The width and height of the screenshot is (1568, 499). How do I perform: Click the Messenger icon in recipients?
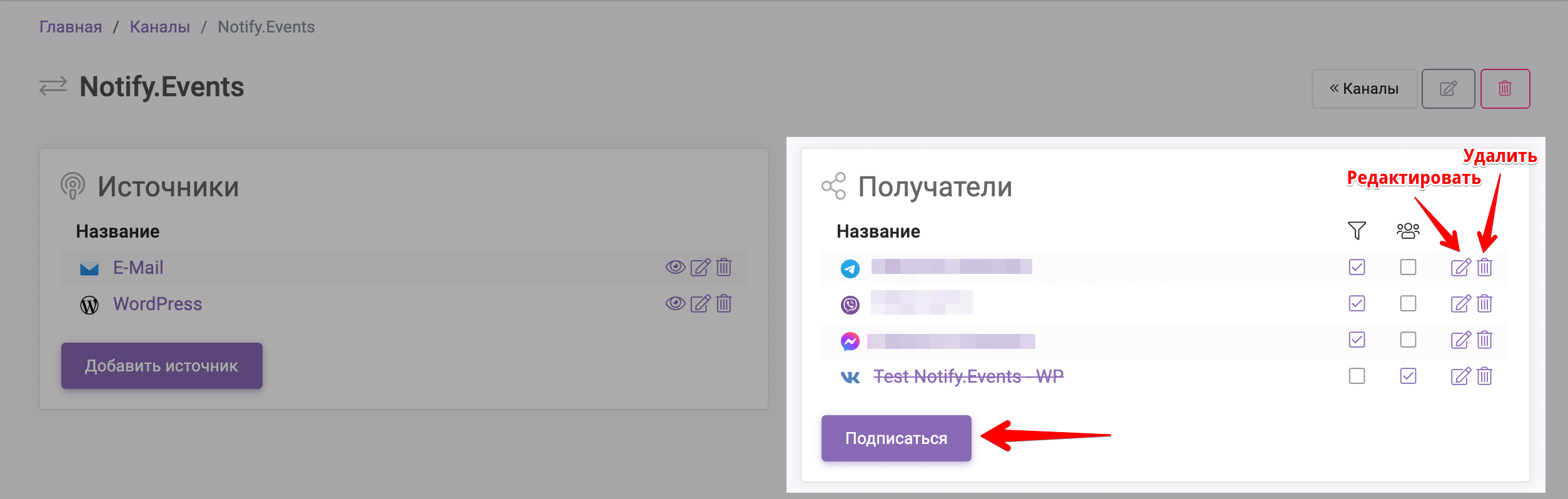click(x=850, y=341)
